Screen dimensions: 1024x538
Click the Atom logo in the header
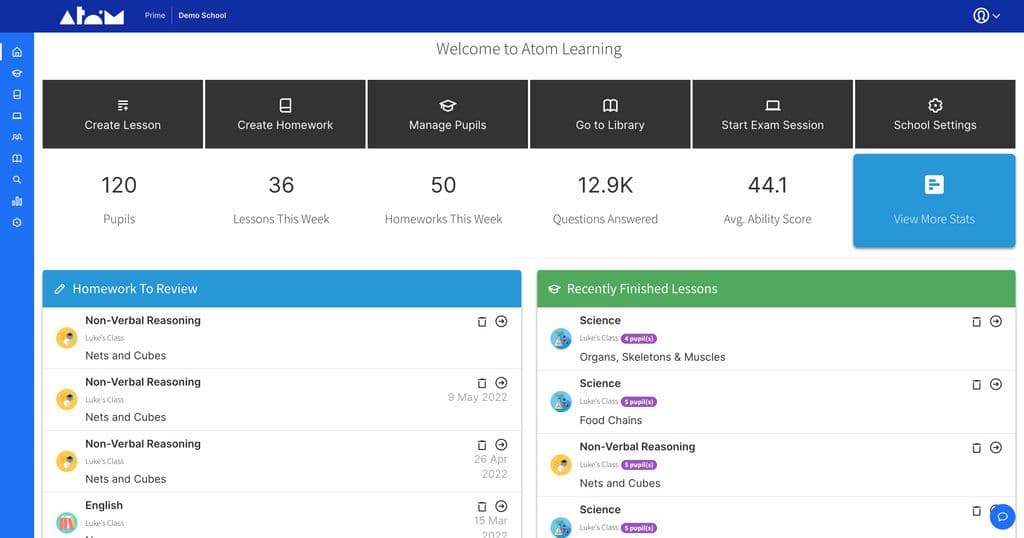[92, 16]
